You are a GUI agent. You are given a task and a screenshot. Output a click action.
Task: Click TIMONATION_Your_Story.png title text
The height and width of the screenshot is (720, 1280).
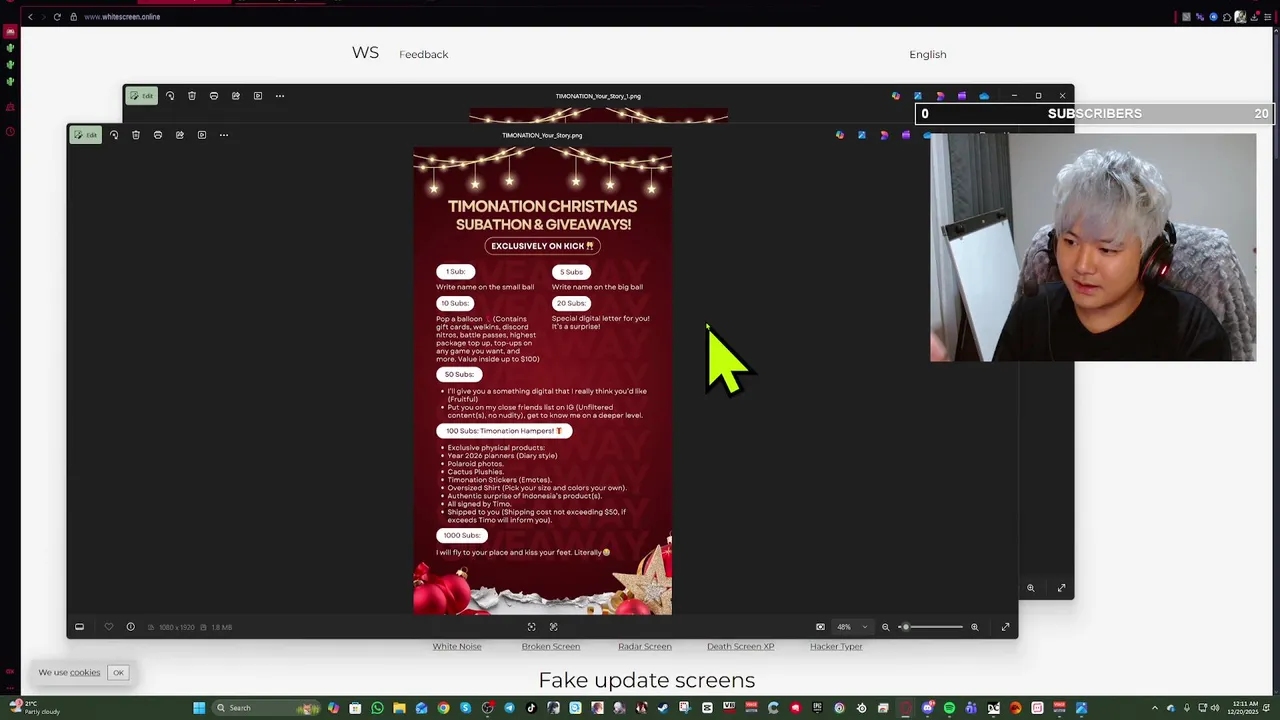[x=542, y=135]
